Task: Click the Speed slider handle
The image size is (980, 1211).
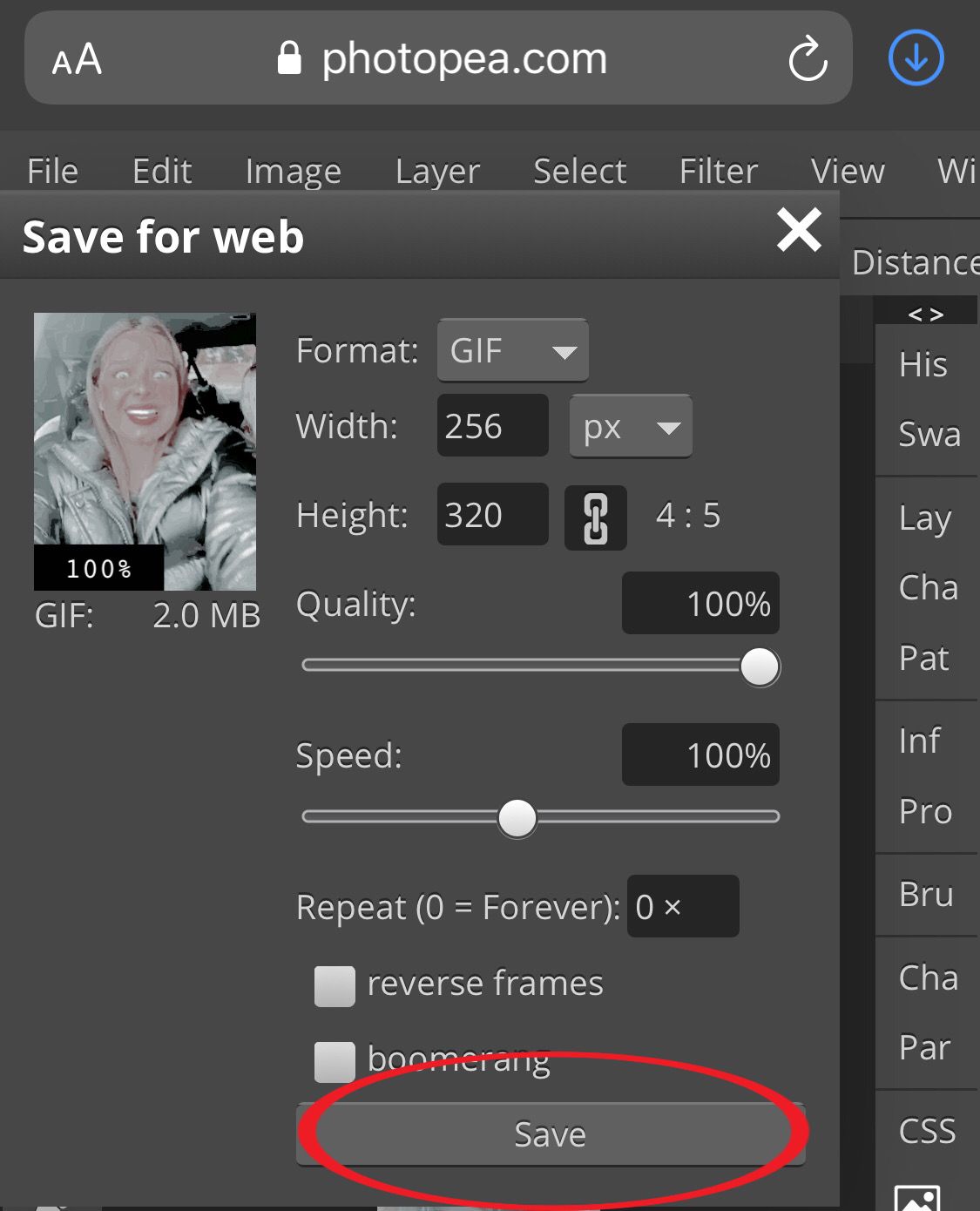Action: [517, 818]
